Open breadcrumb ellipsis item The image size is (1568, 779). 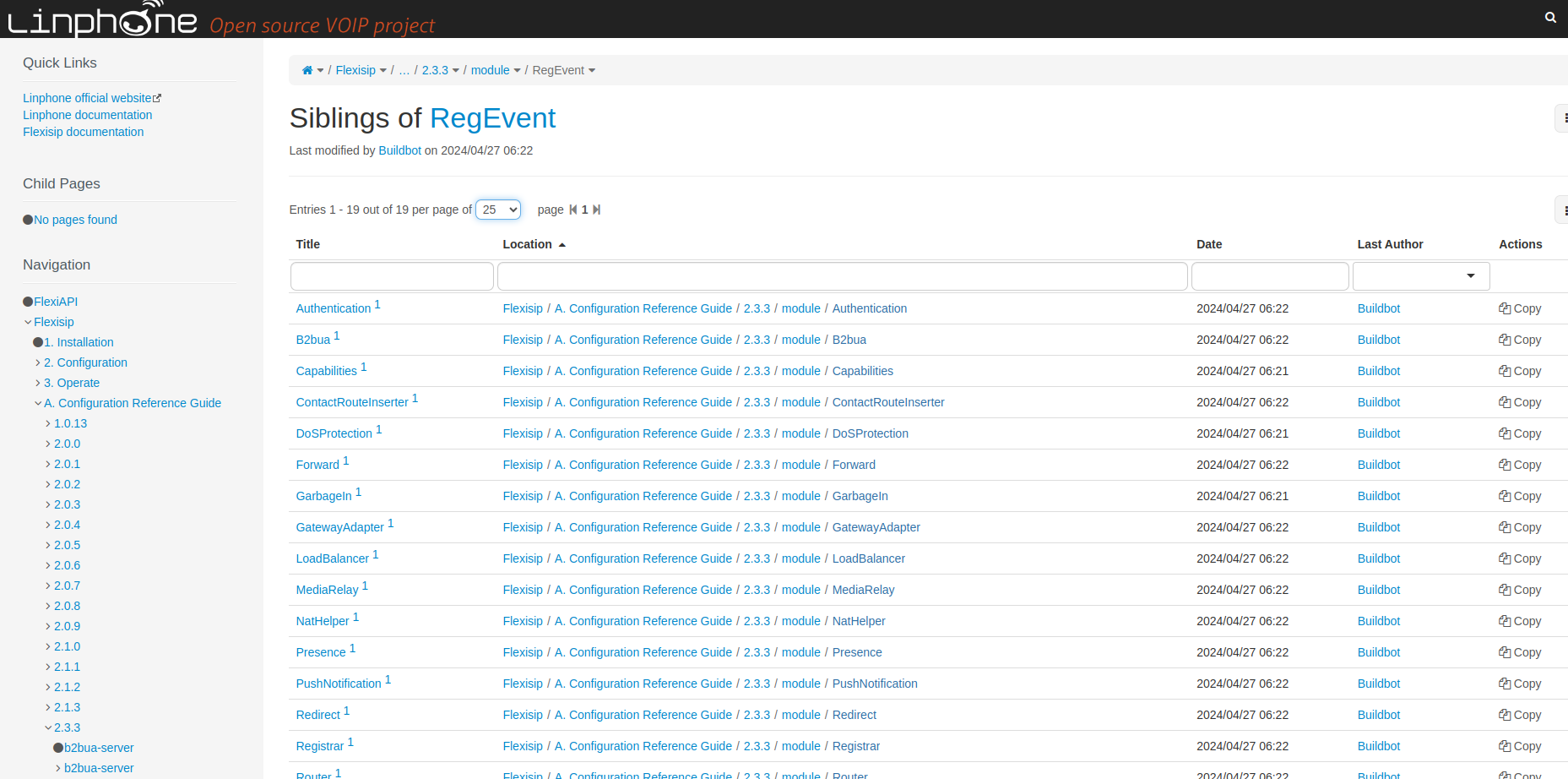(404, 70)
